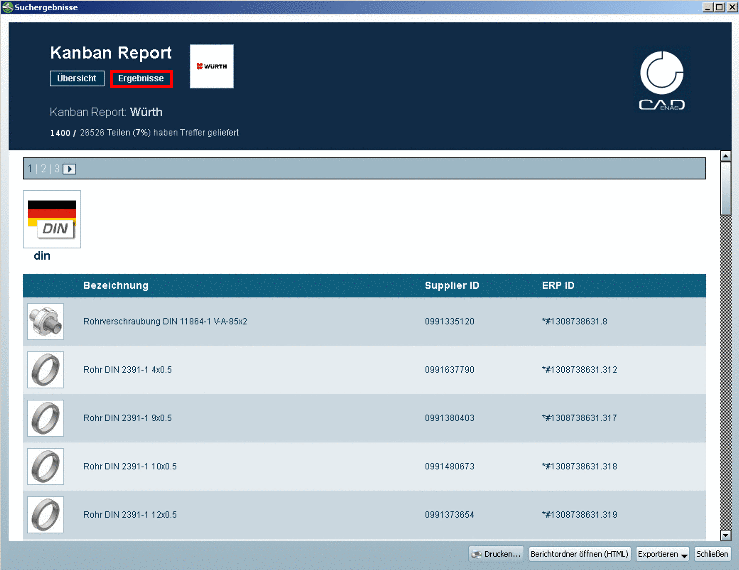Click ERP ID ending 631.312
This screenshot has width=739, height=570.
[x=580, y=370]
